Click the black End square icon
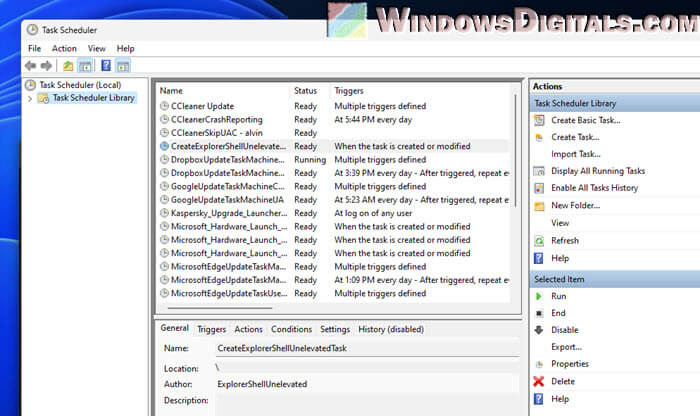Image resolution: width=700 pixels, height=416 pixels. (539, 313)
